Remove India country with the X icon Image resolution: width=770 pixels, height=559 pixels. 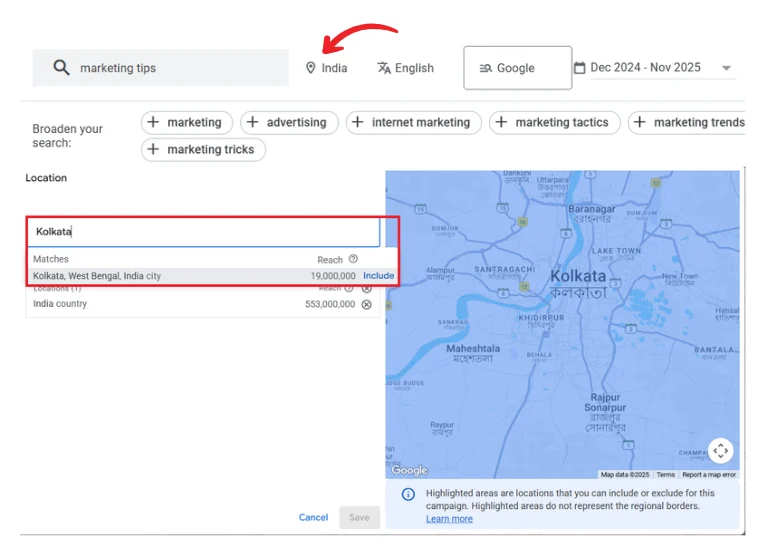(367, 304)
